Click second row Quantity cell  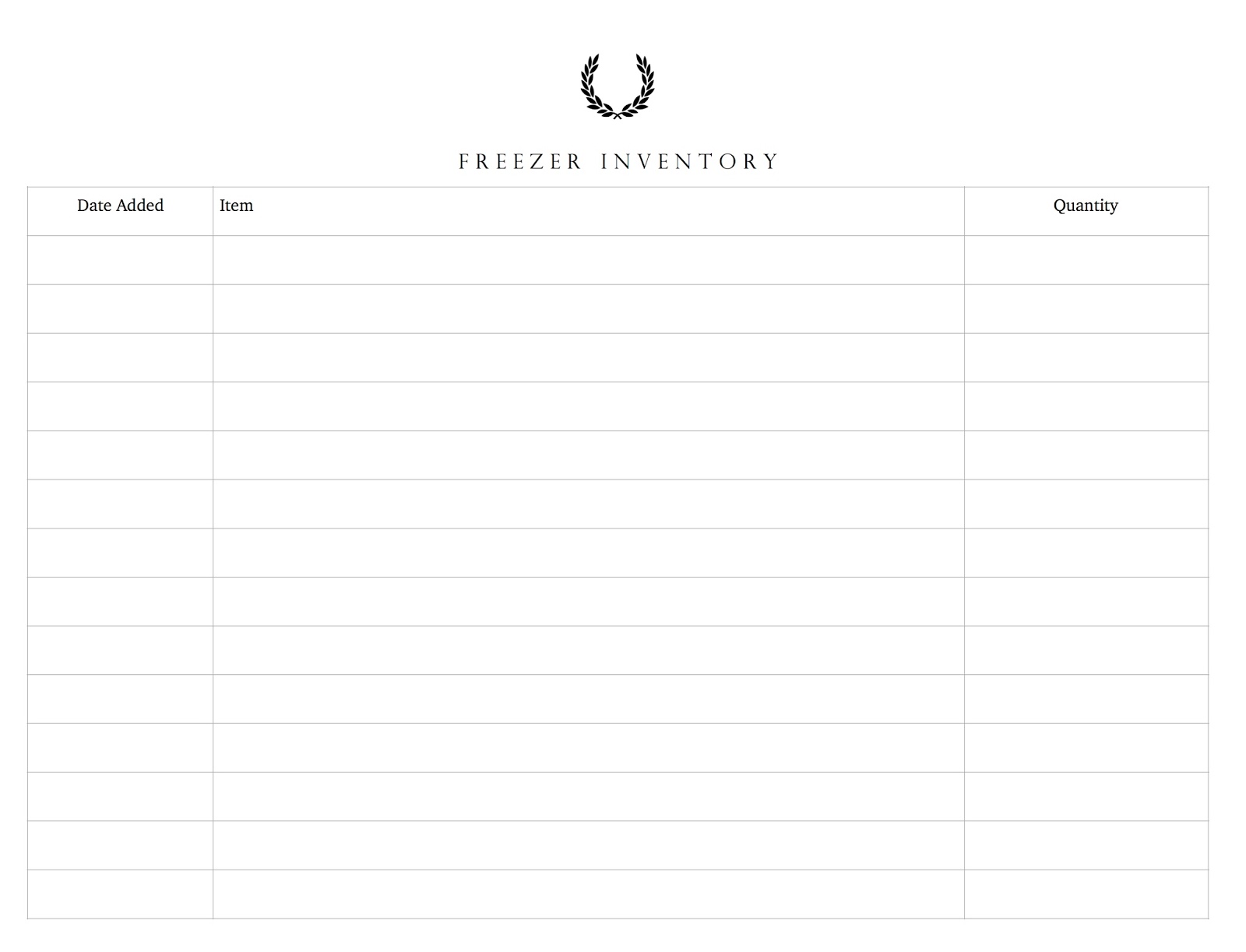[1086, 309]
